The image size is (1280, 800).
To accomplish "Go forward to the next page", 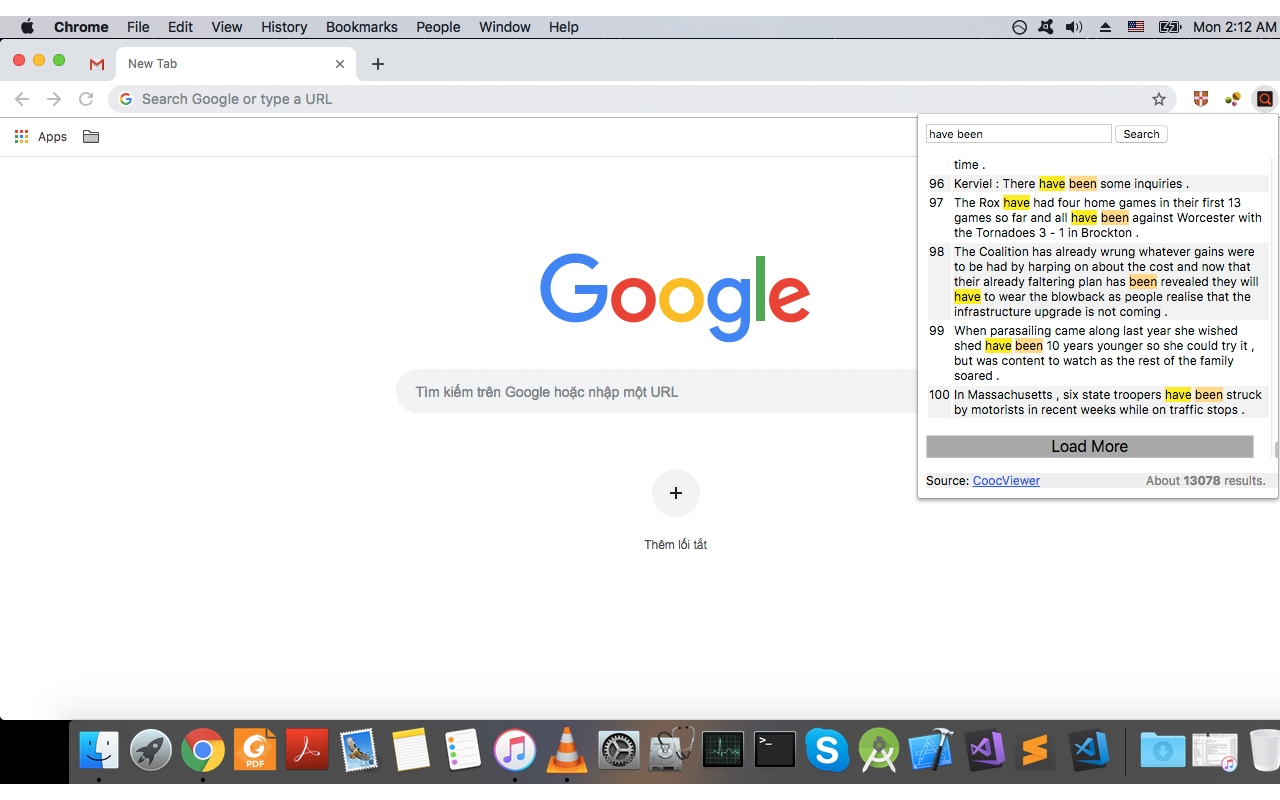I will point(54,99).
